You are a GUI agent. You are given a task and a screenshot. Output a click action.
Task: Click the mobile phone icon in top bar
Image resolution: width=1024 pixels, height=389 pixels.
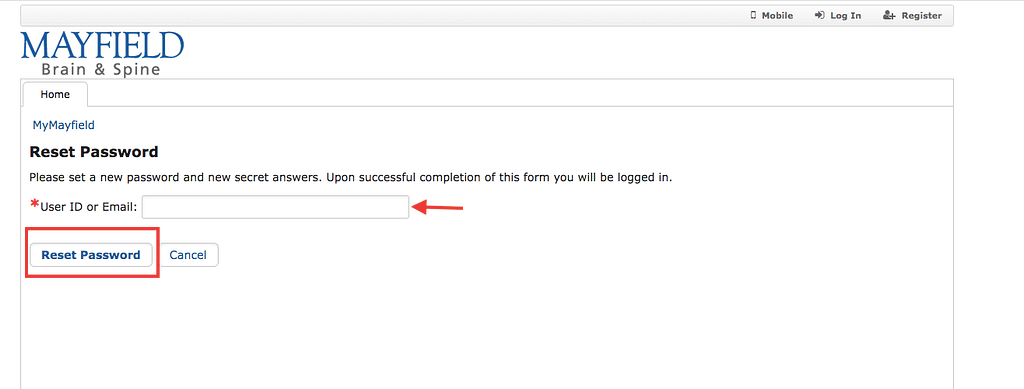754,16
